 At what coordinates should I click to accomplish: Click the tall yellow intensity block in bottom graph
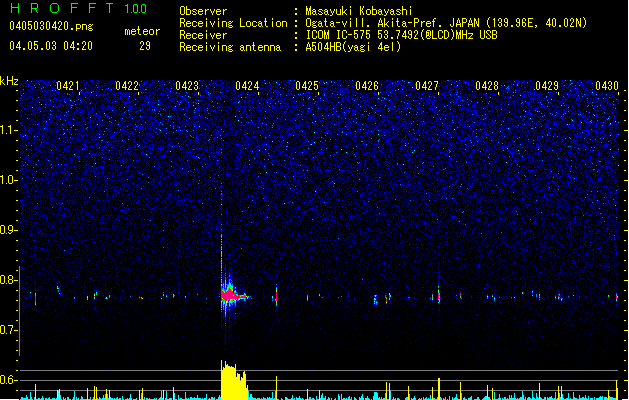(234, 380)
